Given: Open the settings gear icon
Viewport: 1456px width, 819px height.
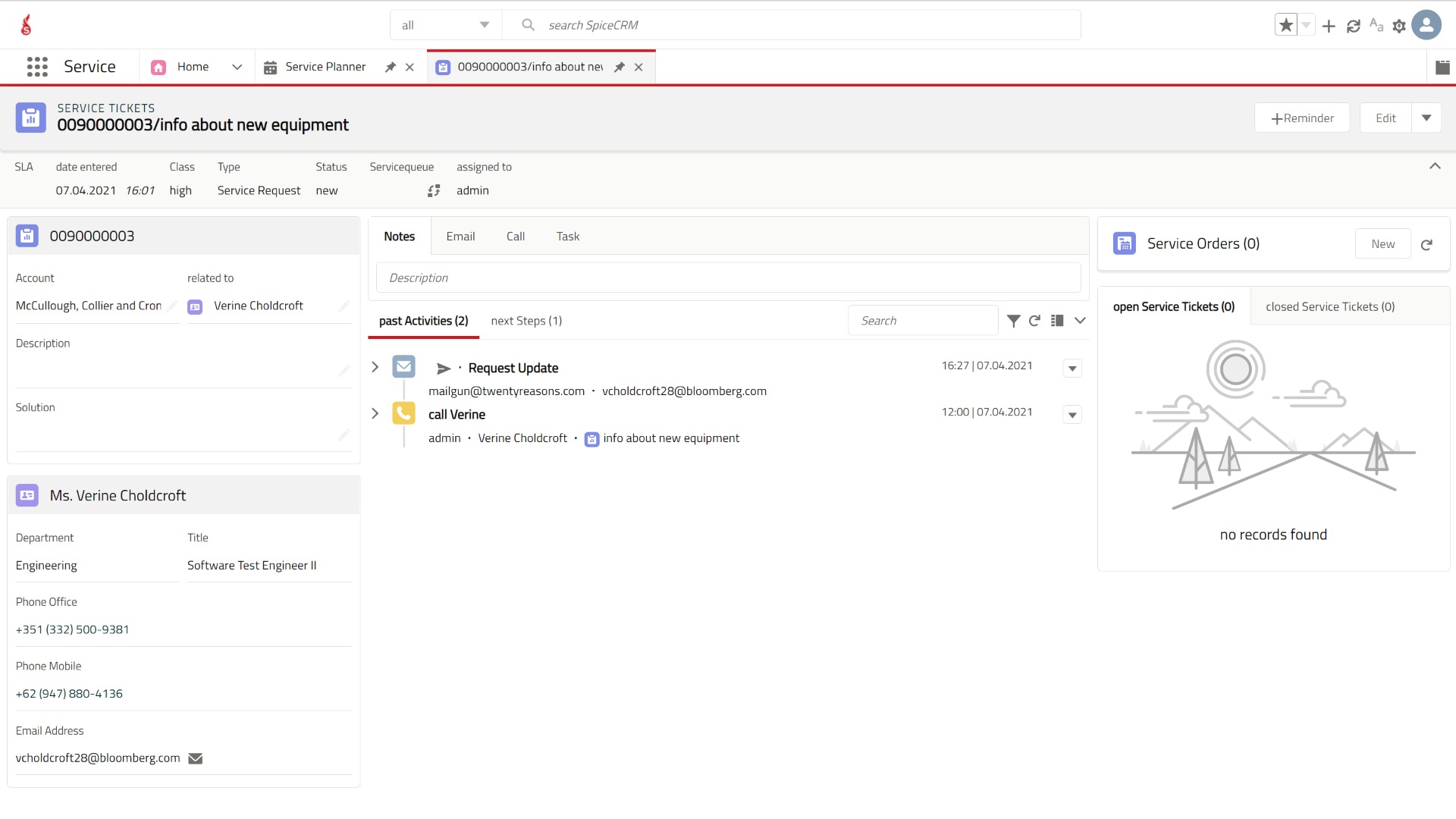Looking at the screenshot, I should (x=1399, y=26).
